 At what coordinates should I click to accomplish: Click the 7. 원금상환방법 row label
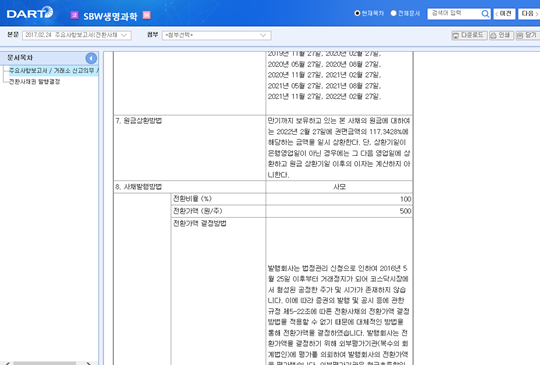click(x=138, y=121)
